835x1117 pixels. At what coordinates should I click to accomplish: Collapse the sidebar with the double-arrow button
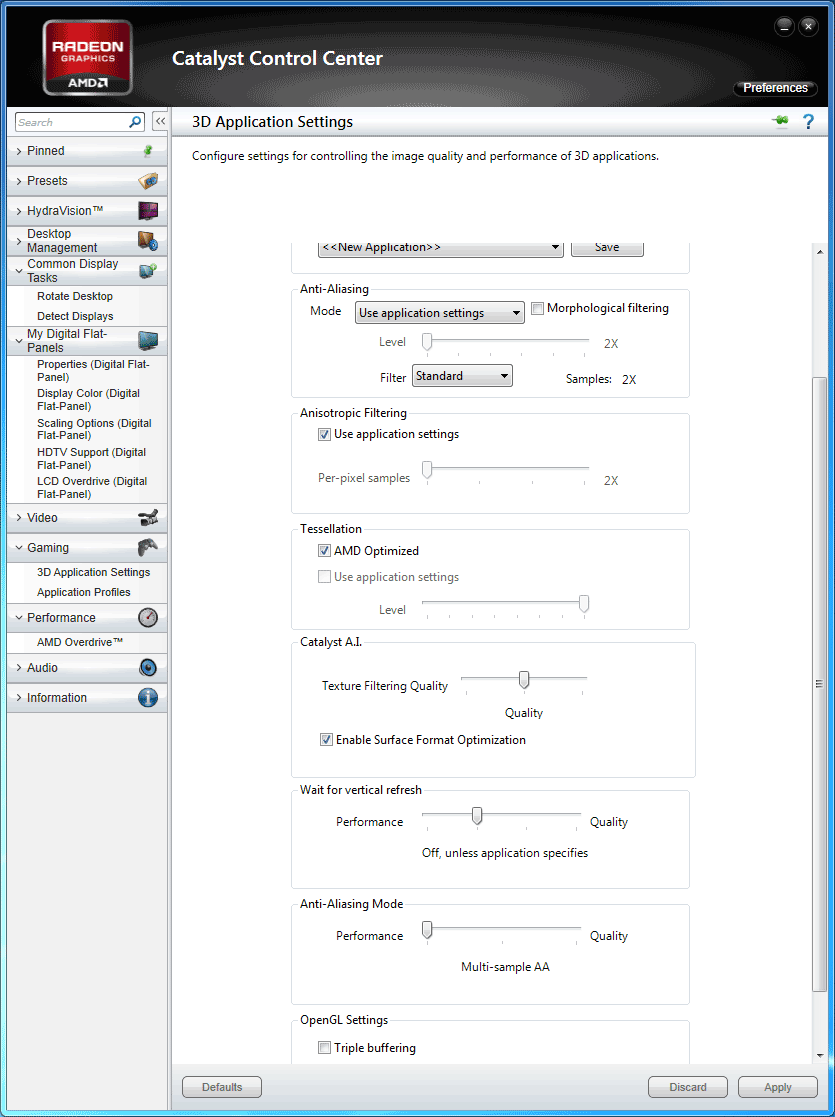(160, 122)
